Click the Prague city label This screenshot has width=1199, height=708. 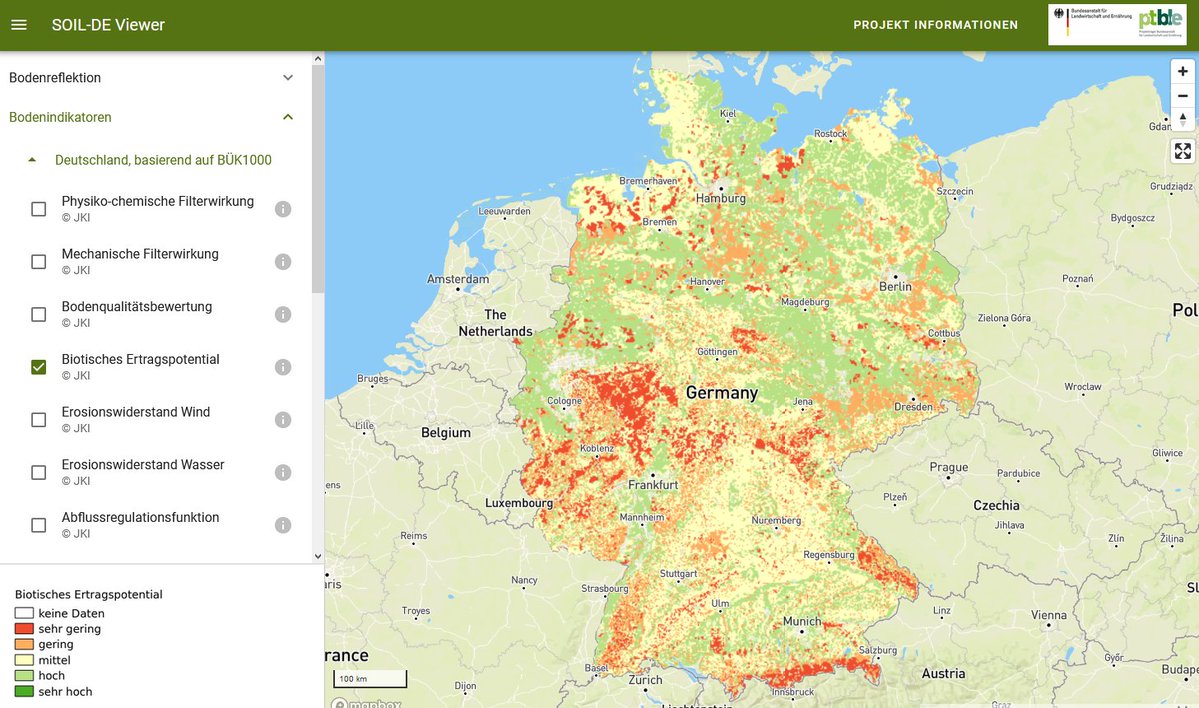pyautogui.click(x=949, y=467)
